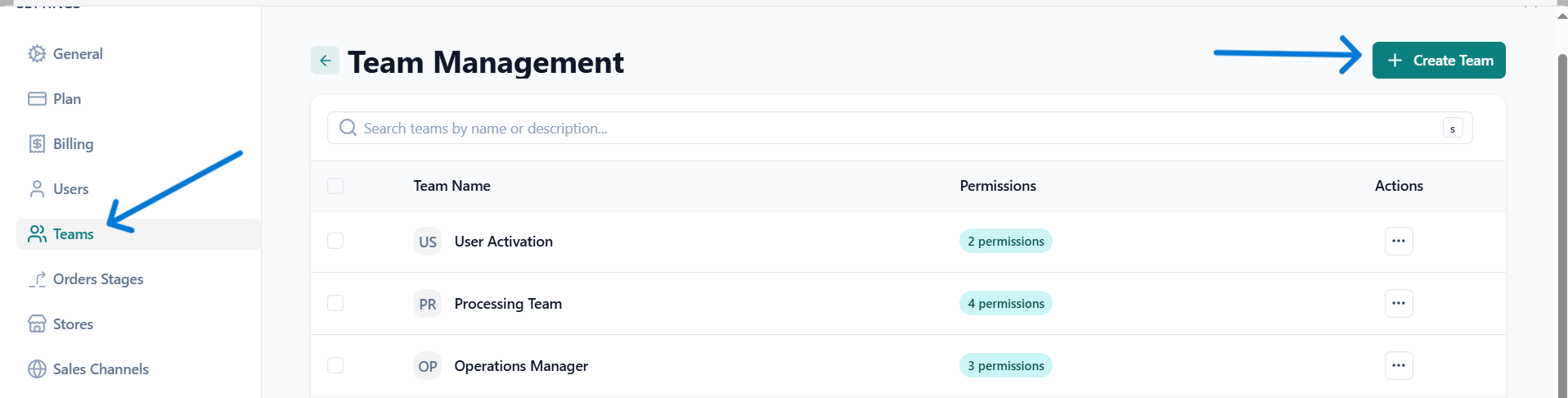This screenshot has width=1568, height=398.
Task: Go to the Billing settings section
Action: pos(73,144)
